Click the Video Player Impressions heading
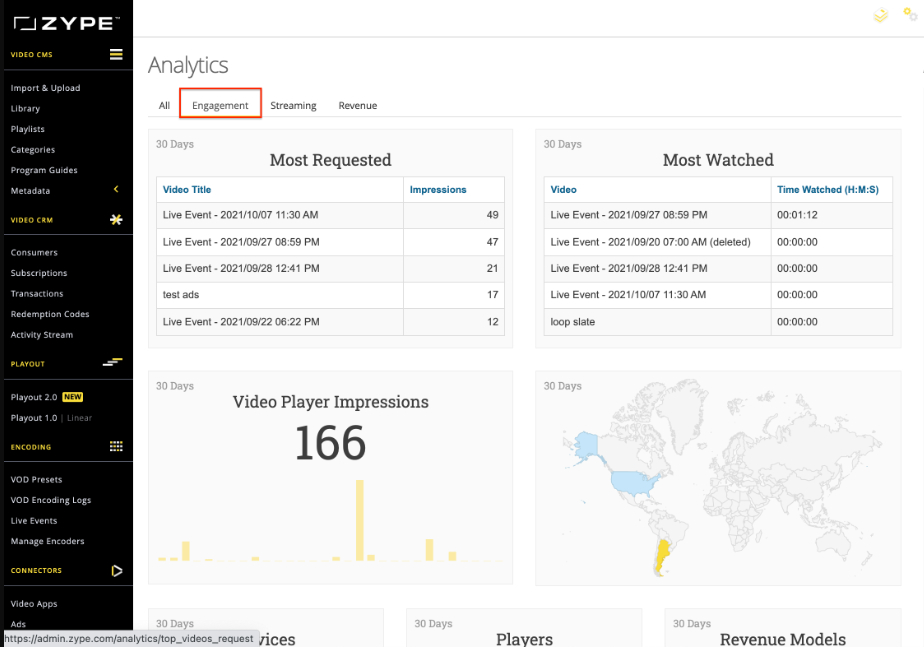Image resolution: width=924 pixels, height=647 pixels. click(x=331, y=402)
